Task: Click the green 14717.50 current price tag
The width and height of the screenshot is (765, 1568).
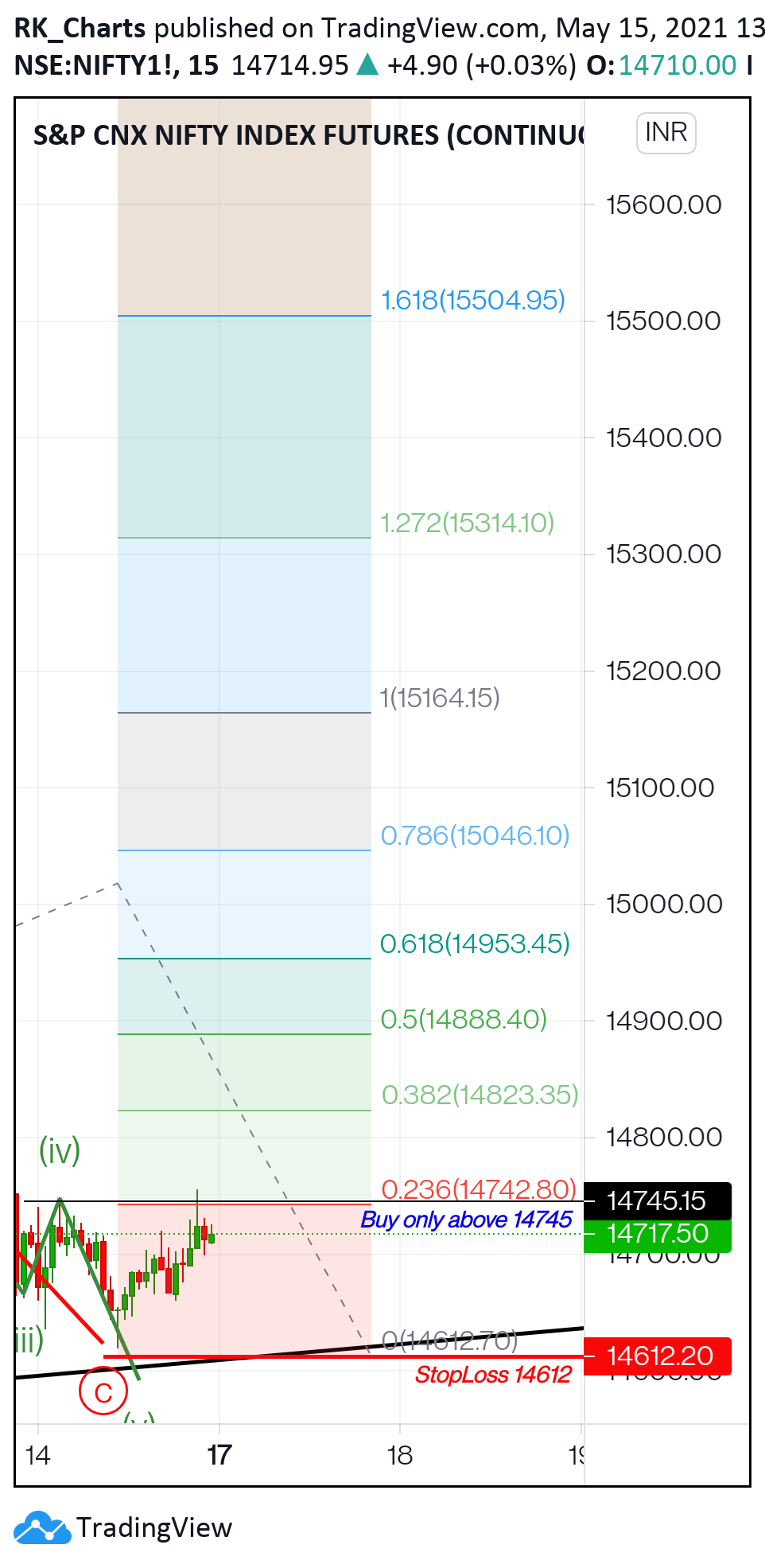Action: pos(657,1234)
